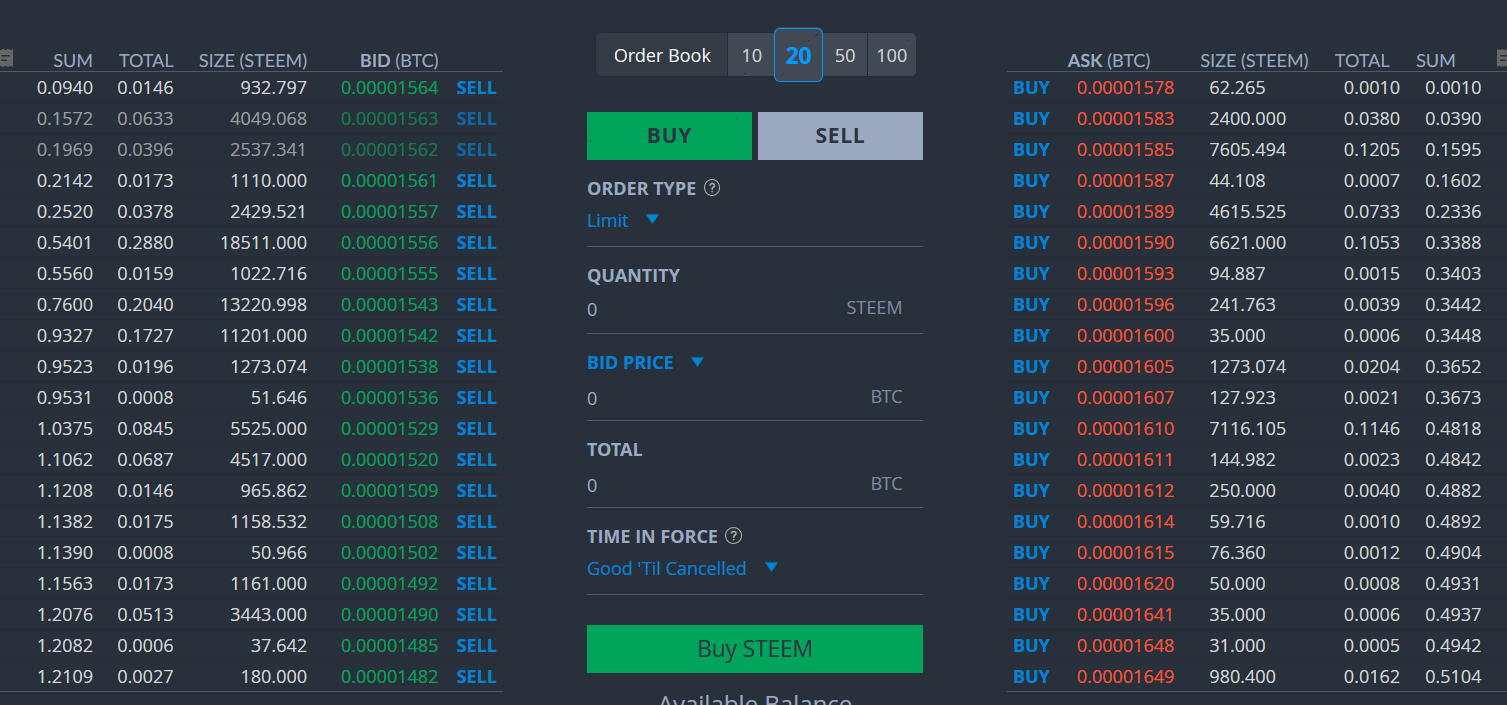Show 50 rows in order book
This screenshot has height=705, width=1507.
(x=845, y=55)
